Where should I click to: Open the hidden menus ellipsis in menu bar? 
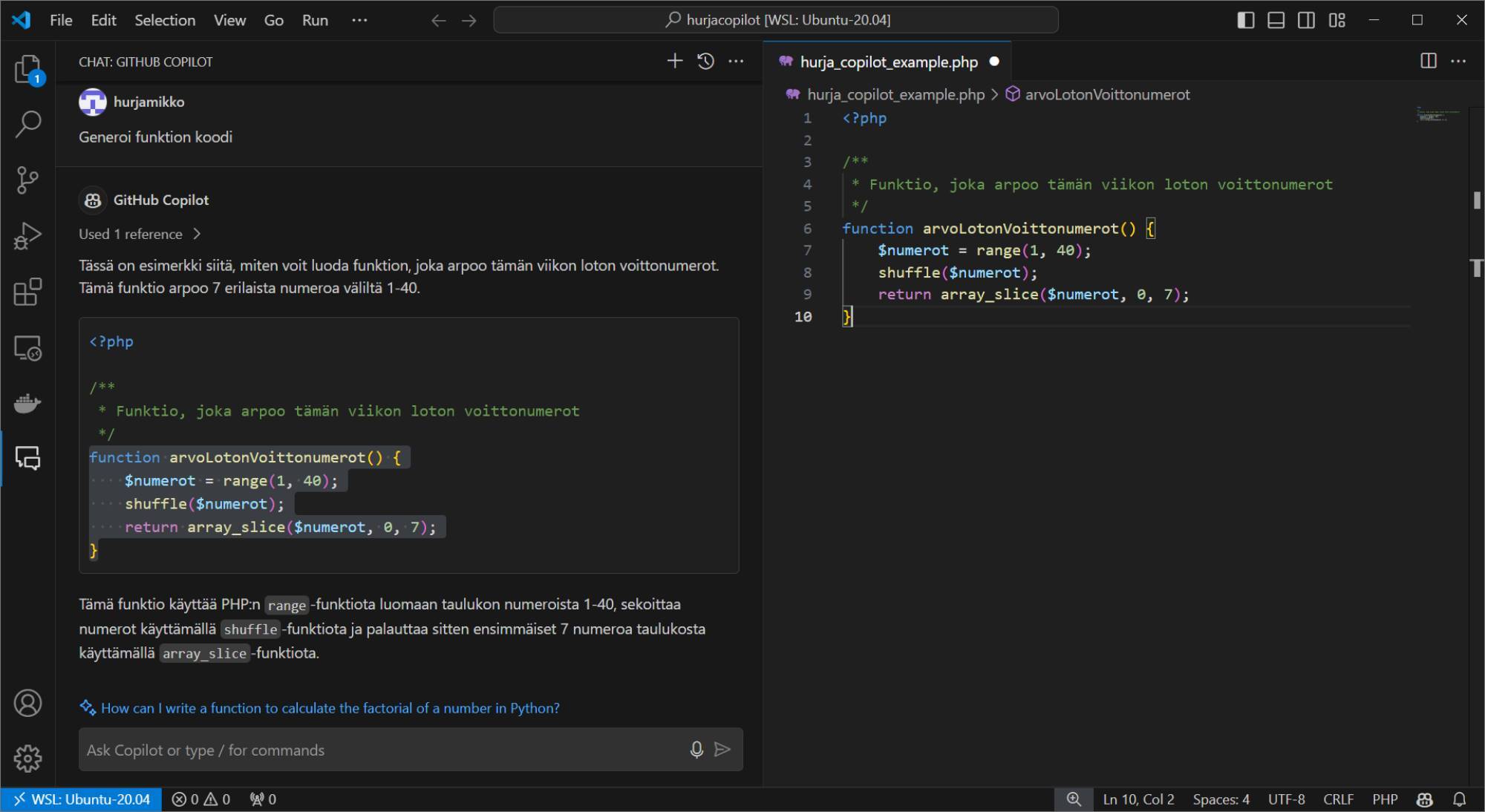(359, 20)
